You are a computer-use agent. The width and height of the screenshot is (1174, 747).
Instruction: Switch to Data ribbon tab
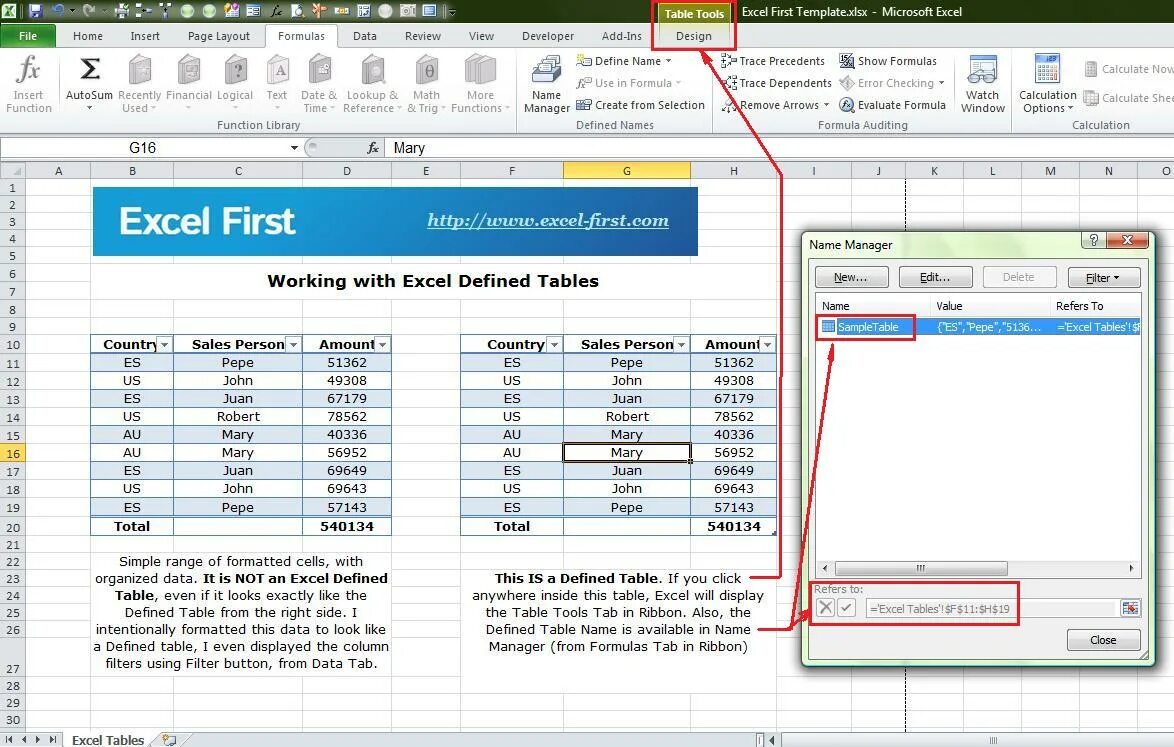click(365, 36)
